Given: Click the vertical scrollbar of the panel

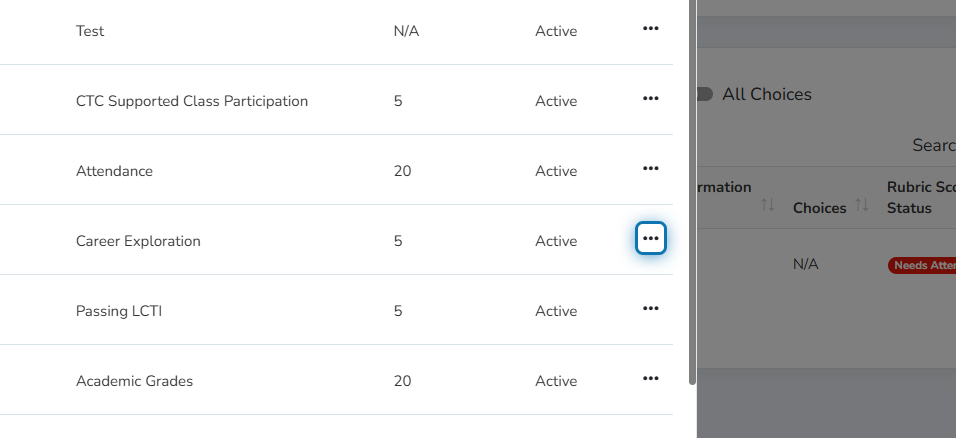Looking at the screenshot, I should pos(692,192).
